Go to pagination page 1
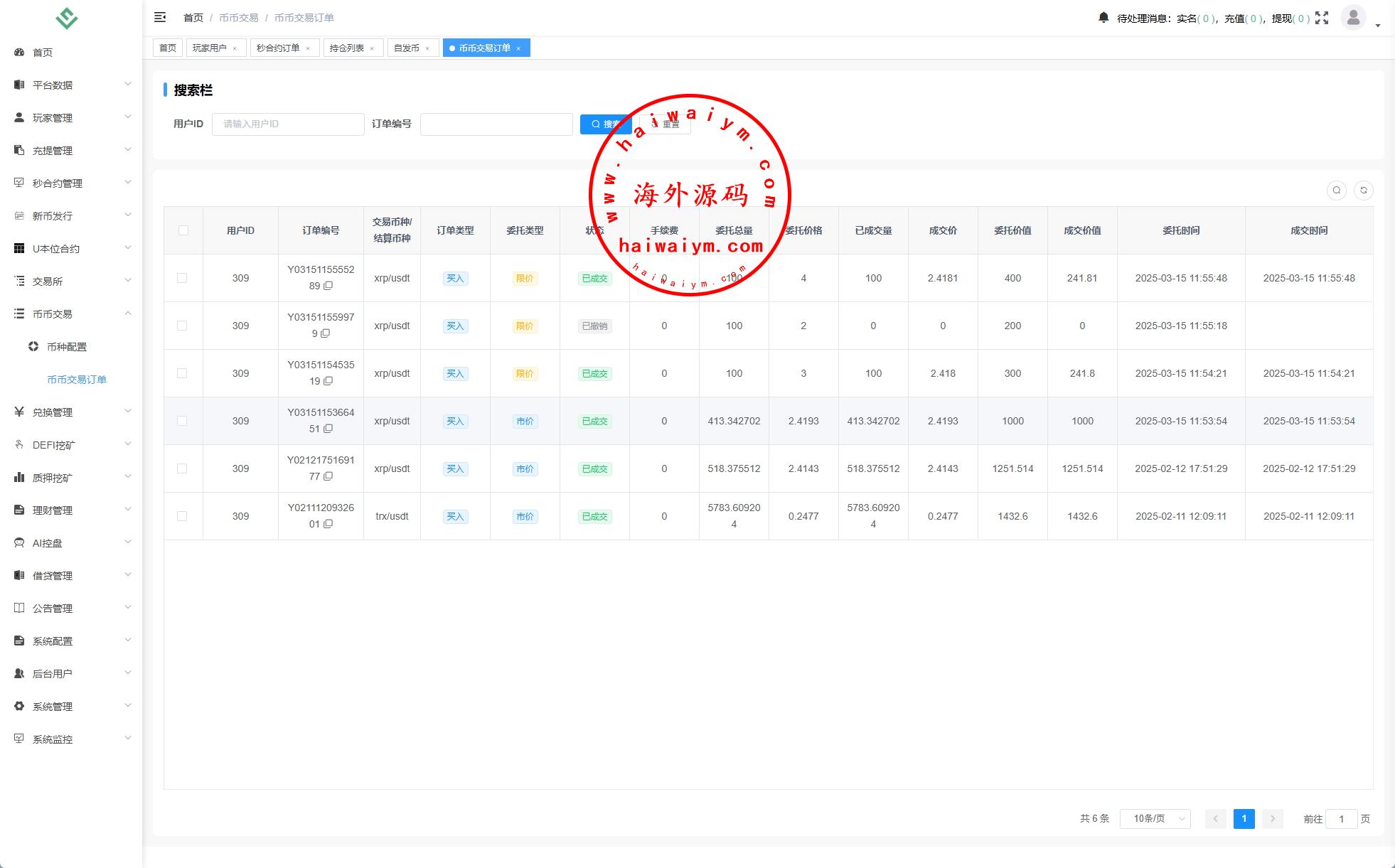The image size is (1395, 868). tap(1244, 819)
